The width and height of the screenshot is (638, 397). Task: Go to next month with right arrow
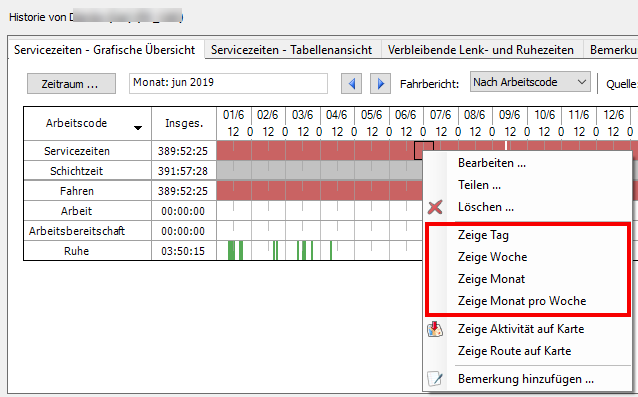click(x=380, y=84)
